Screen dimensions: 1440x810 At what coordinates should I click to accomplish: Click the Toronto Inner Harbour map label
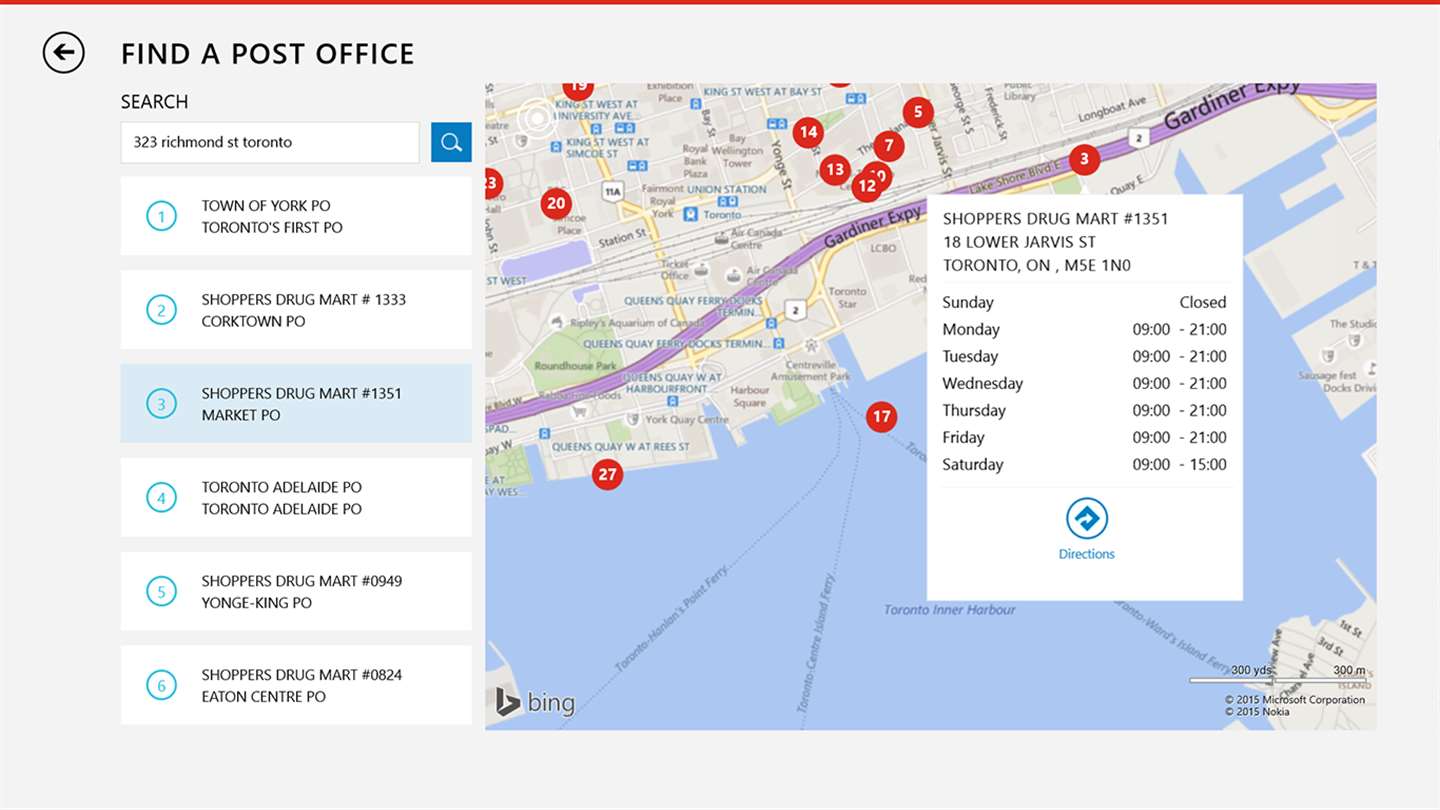[x=950, y=610]
